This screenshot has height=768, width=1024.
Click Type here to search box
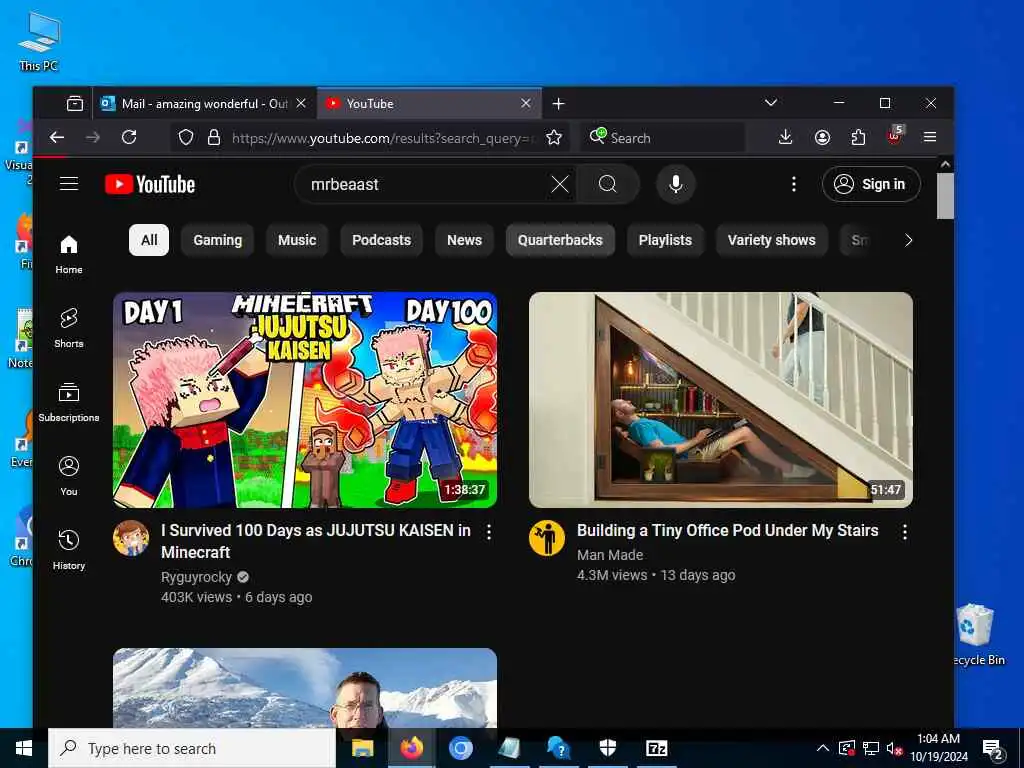[192, 748]
